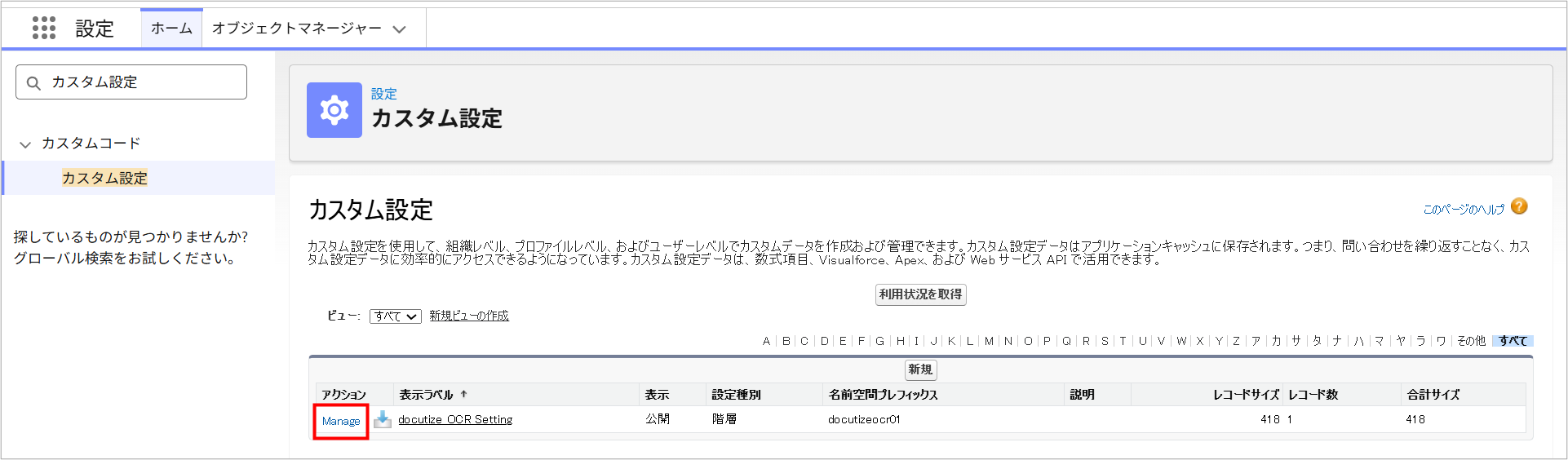Click the レコードサイズ column header
The width and height of the screenshot is (1568, 460).
click(1246, 395)
